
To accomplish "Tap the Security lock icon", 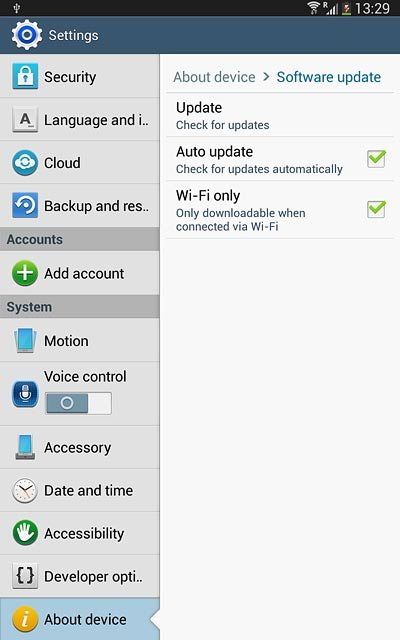I will (25, 76).
